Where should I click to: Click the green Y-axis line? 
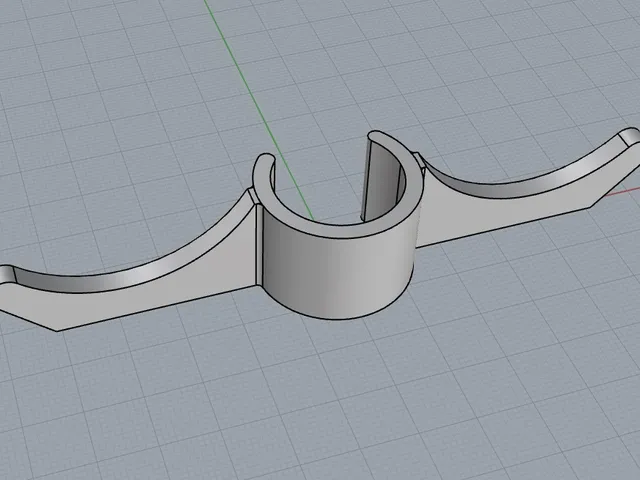(x=258, y=109)
